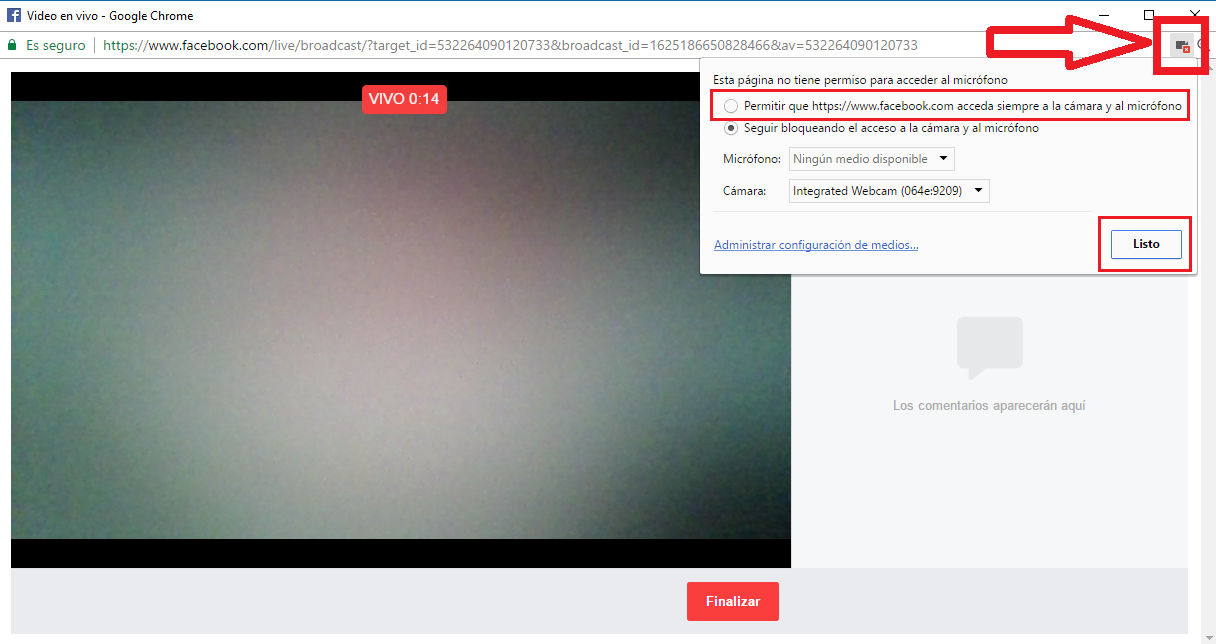
Task: Click the blocked camera icon in address bar
Action: [1182, 46]
